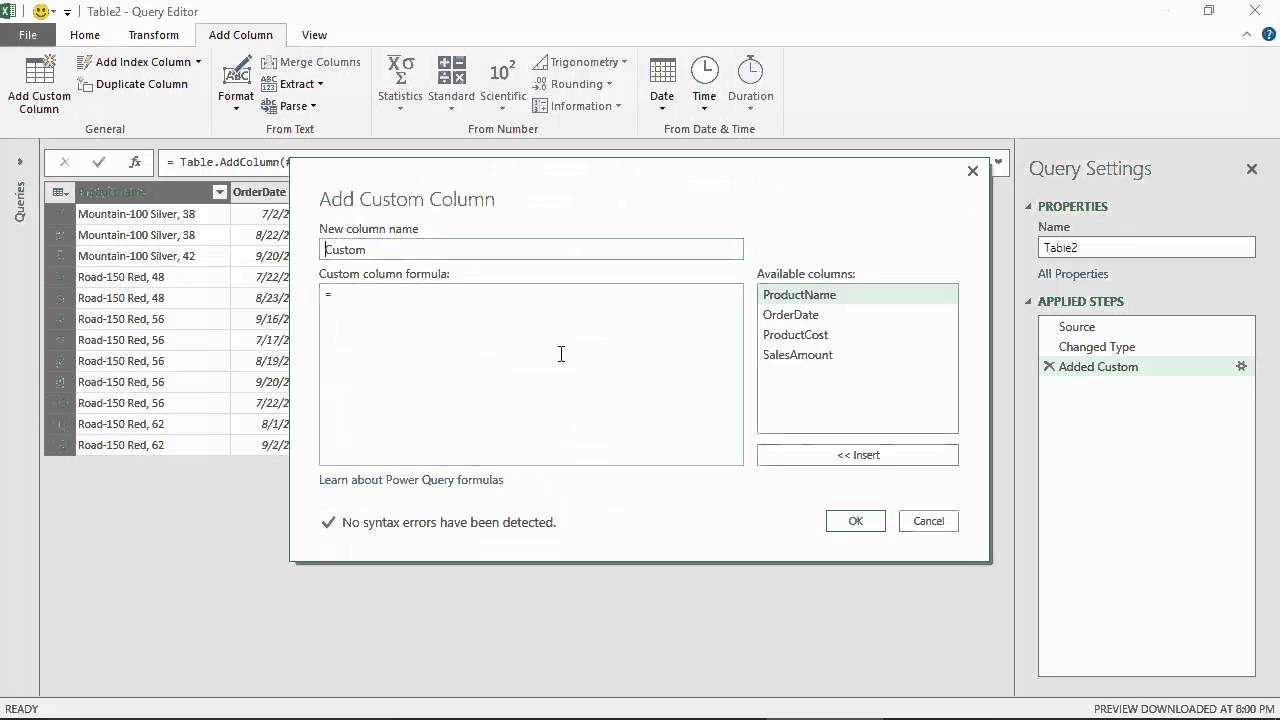Click the Excel icon in the title bar
The image size is (1280, 720).
9,12
